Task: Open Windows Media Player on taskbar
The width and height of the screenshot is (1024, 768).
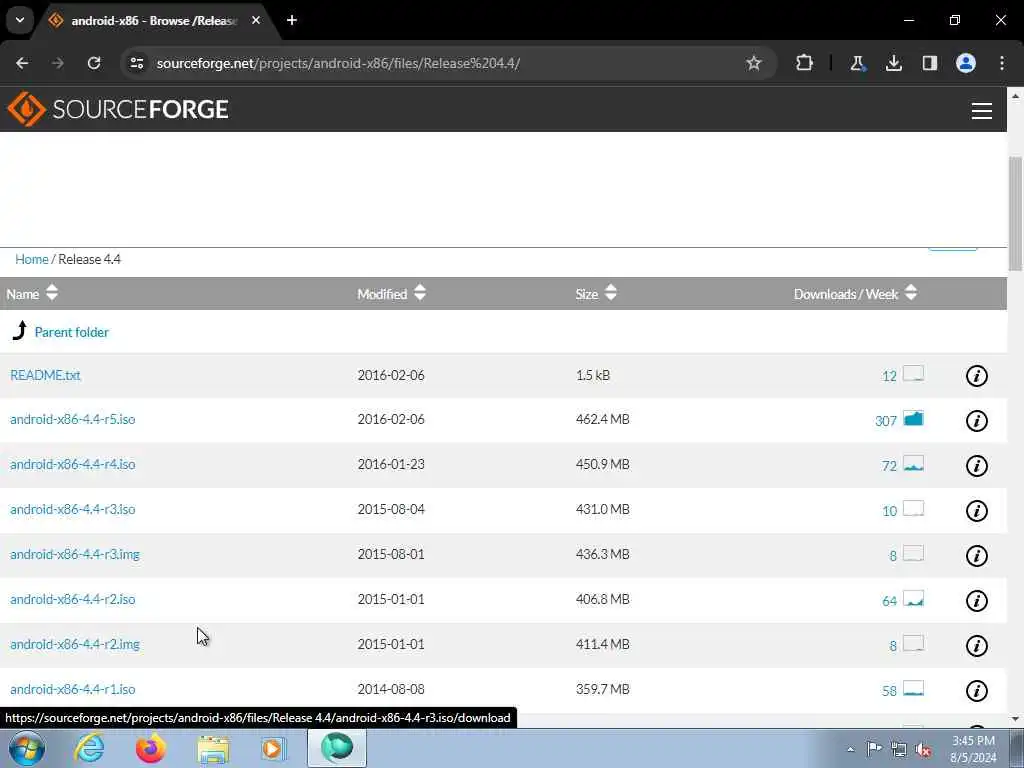Action: 273,748
